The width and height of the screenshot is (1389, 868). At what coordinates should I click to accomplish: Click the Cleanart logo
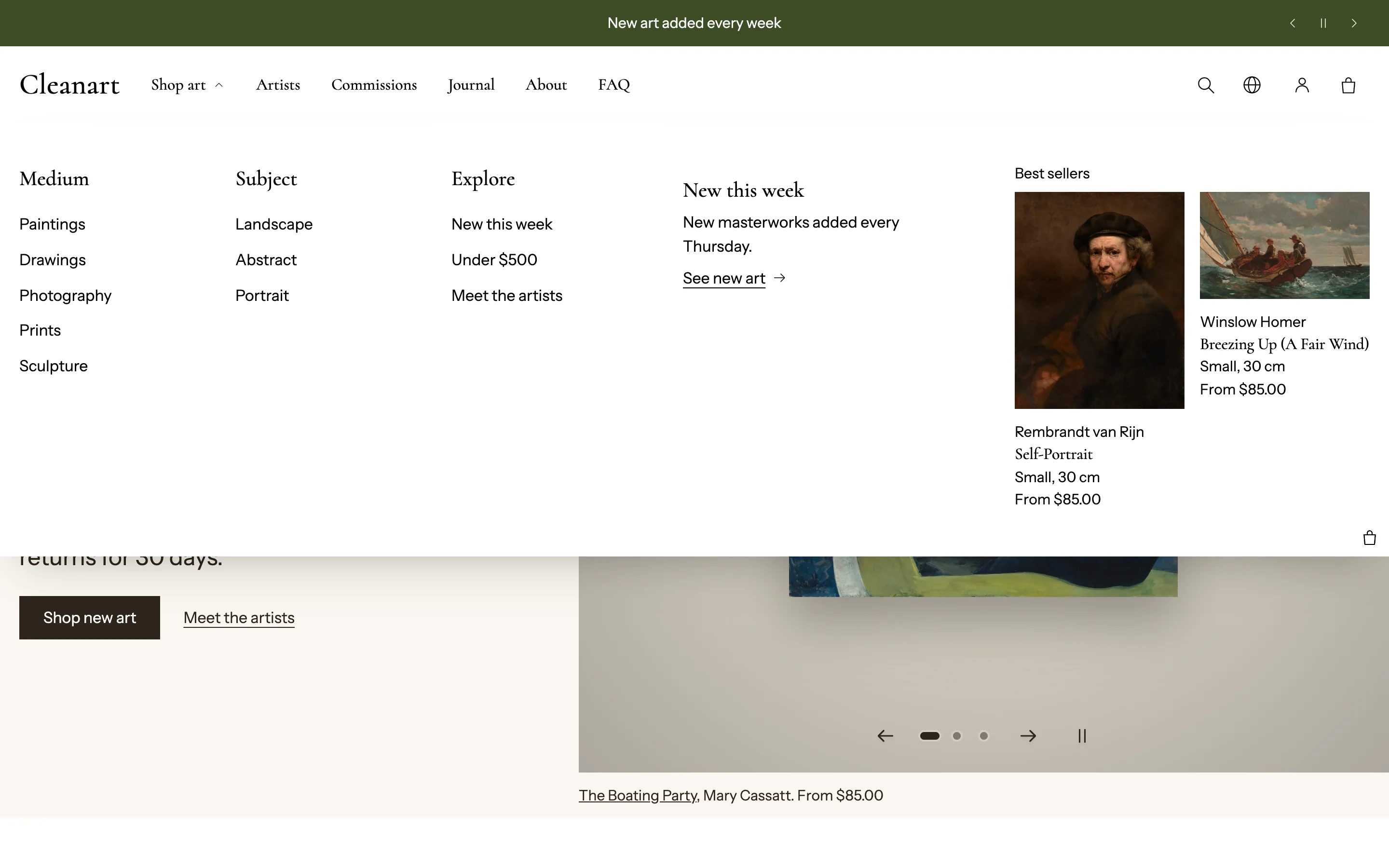point(69,85)
